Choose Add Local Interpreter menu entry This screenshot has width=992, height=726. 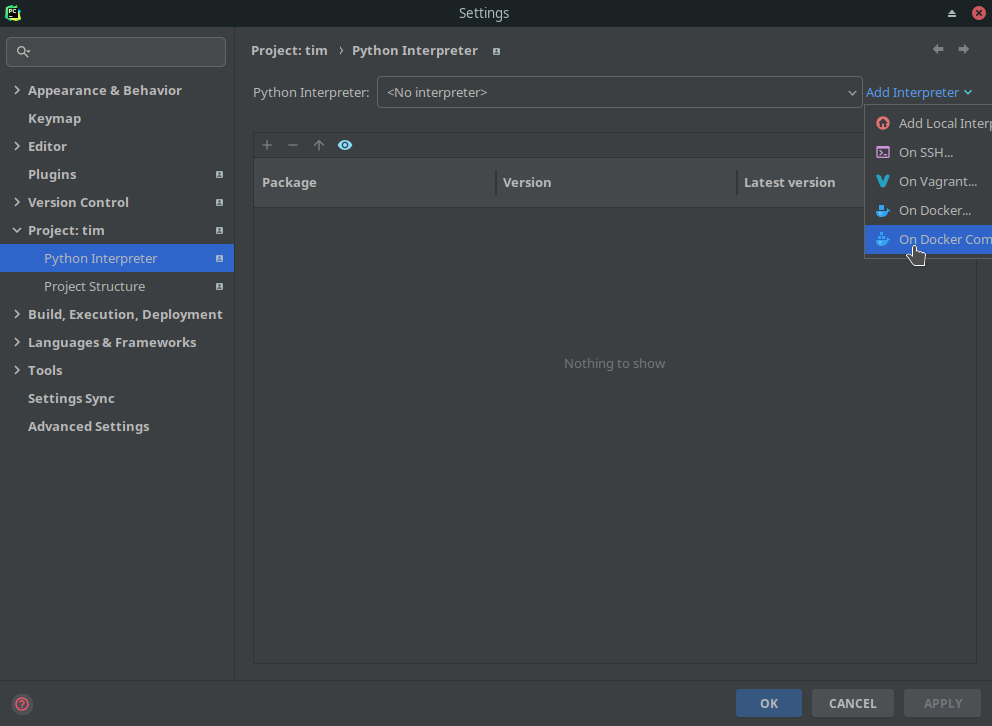click(x=928, y=123)
